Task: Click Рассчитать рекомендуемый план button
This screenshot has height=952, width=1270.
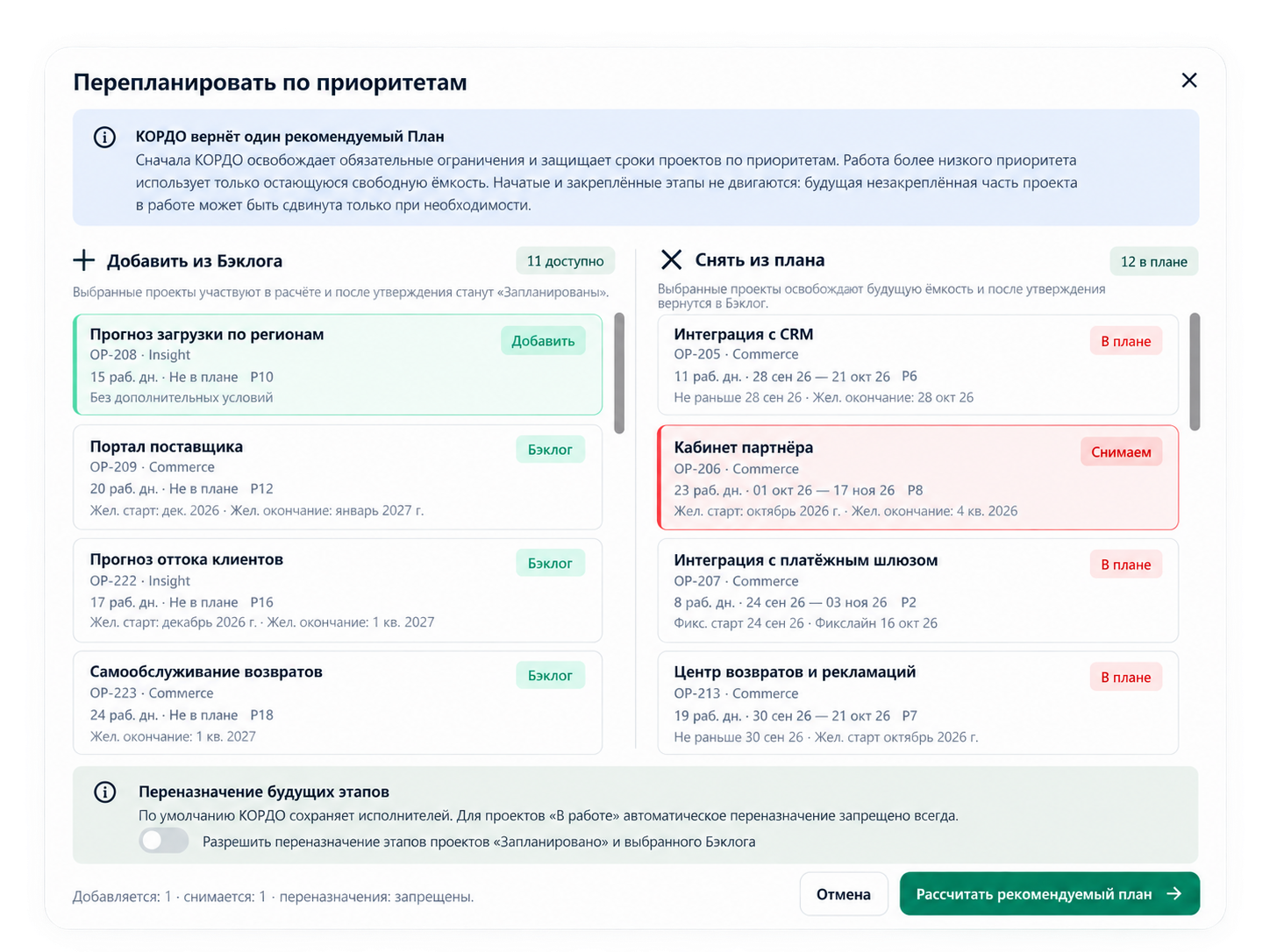Action: point(1050,894)
